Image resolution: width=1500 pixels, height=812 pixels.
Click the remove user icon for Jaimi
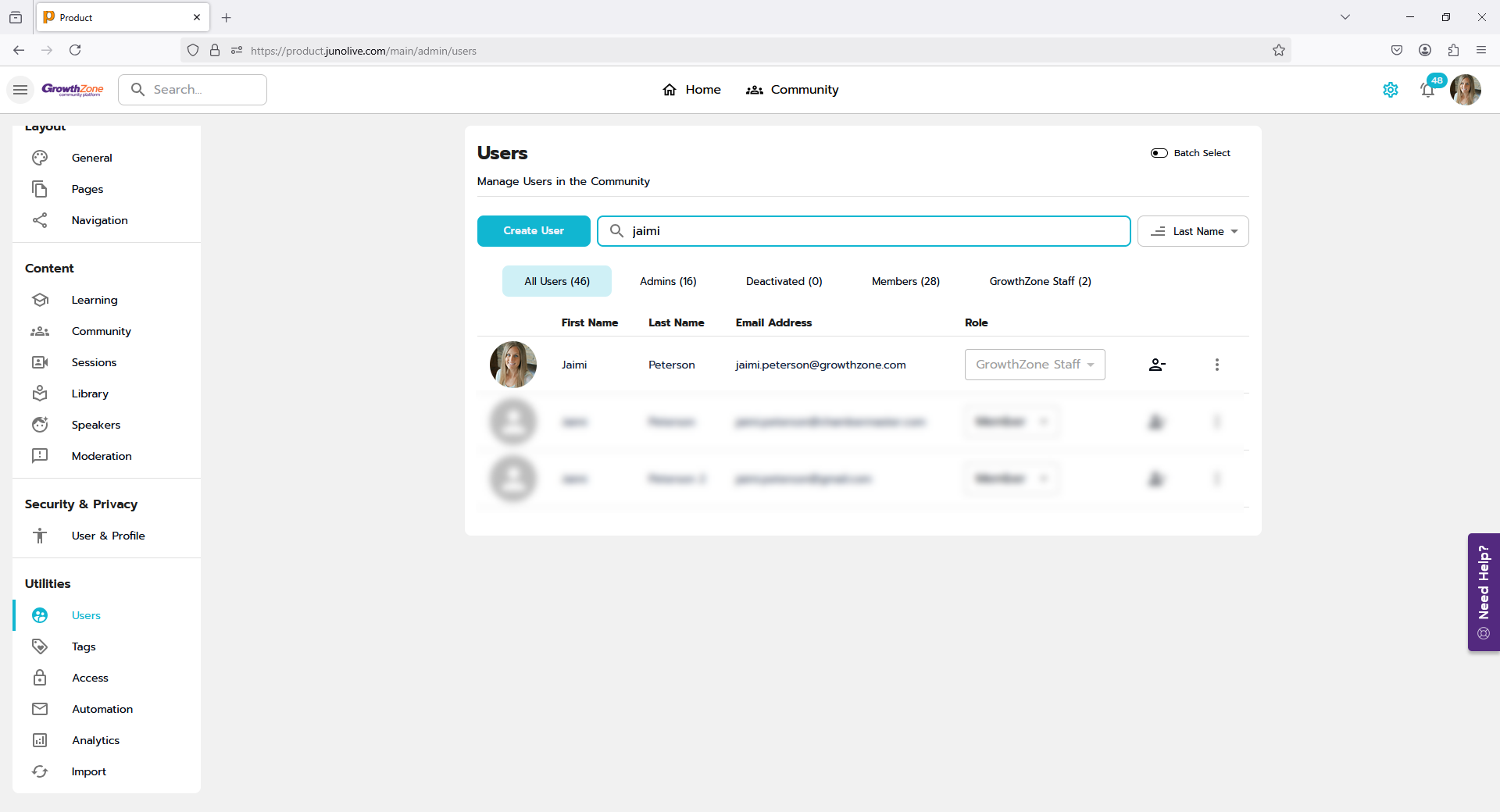(x=1157, y=365)
